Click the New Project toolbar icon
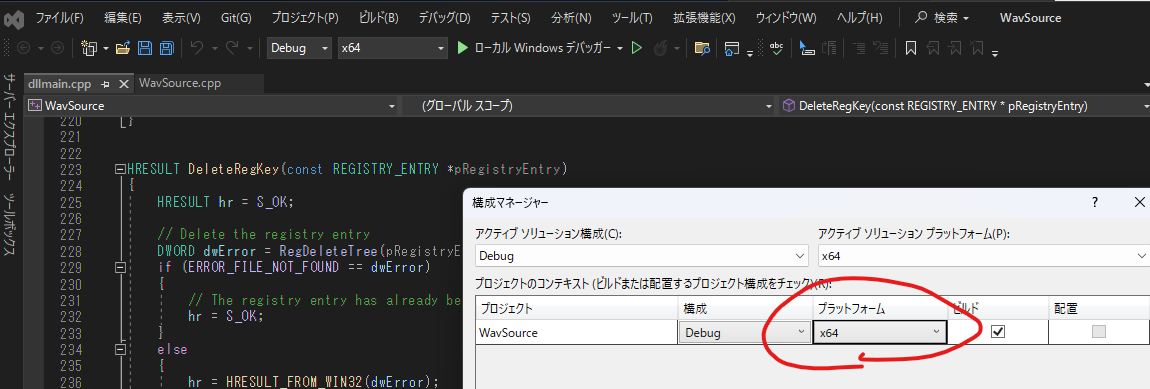1150x389 pixels. pos(89,48)
